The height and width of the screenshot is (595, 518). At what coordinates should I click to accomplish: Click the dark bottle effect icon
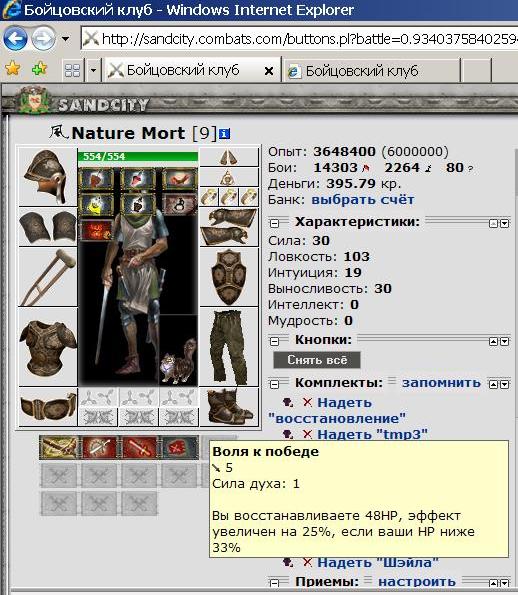[x=138, y=205]
